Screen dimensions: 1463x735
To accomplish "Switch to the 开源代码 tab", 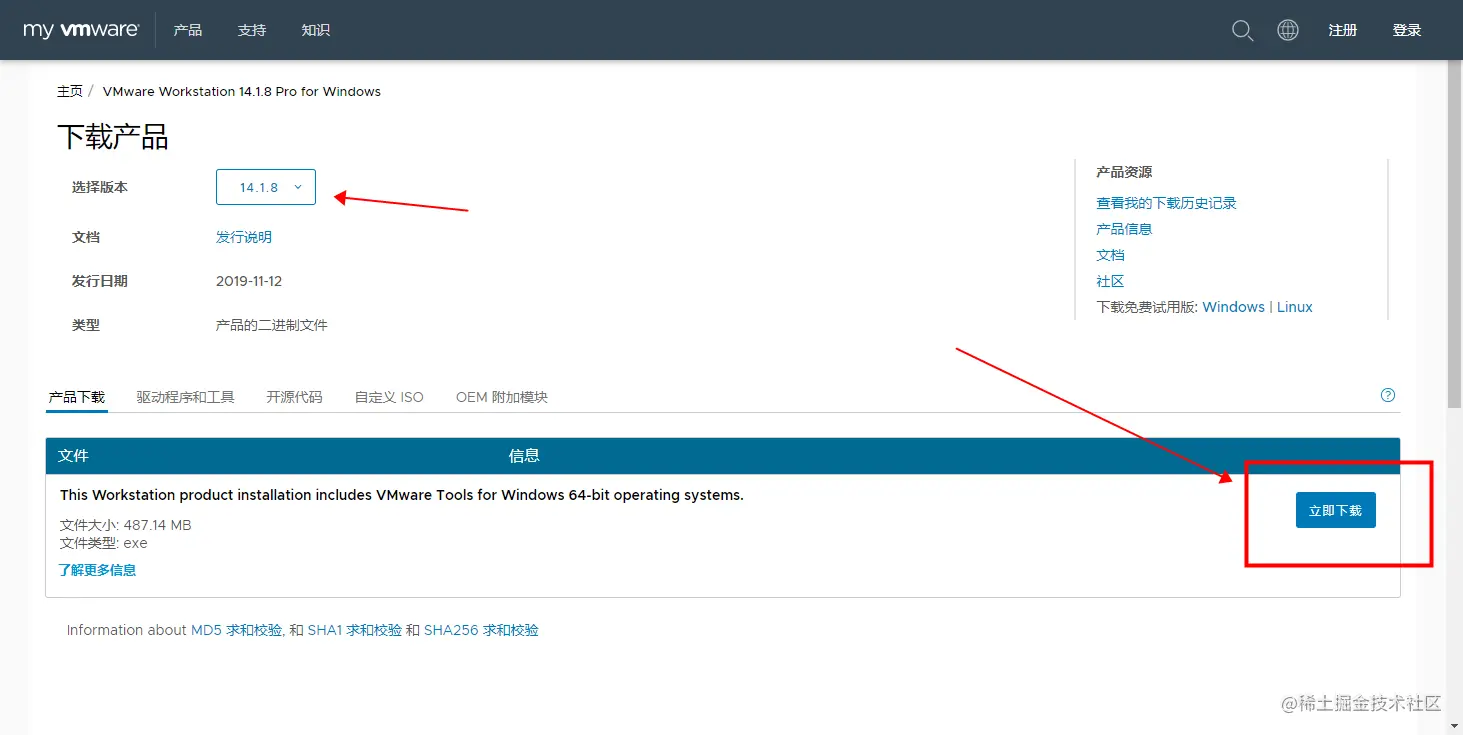I will pyautogui.click(x=295, y=397).
